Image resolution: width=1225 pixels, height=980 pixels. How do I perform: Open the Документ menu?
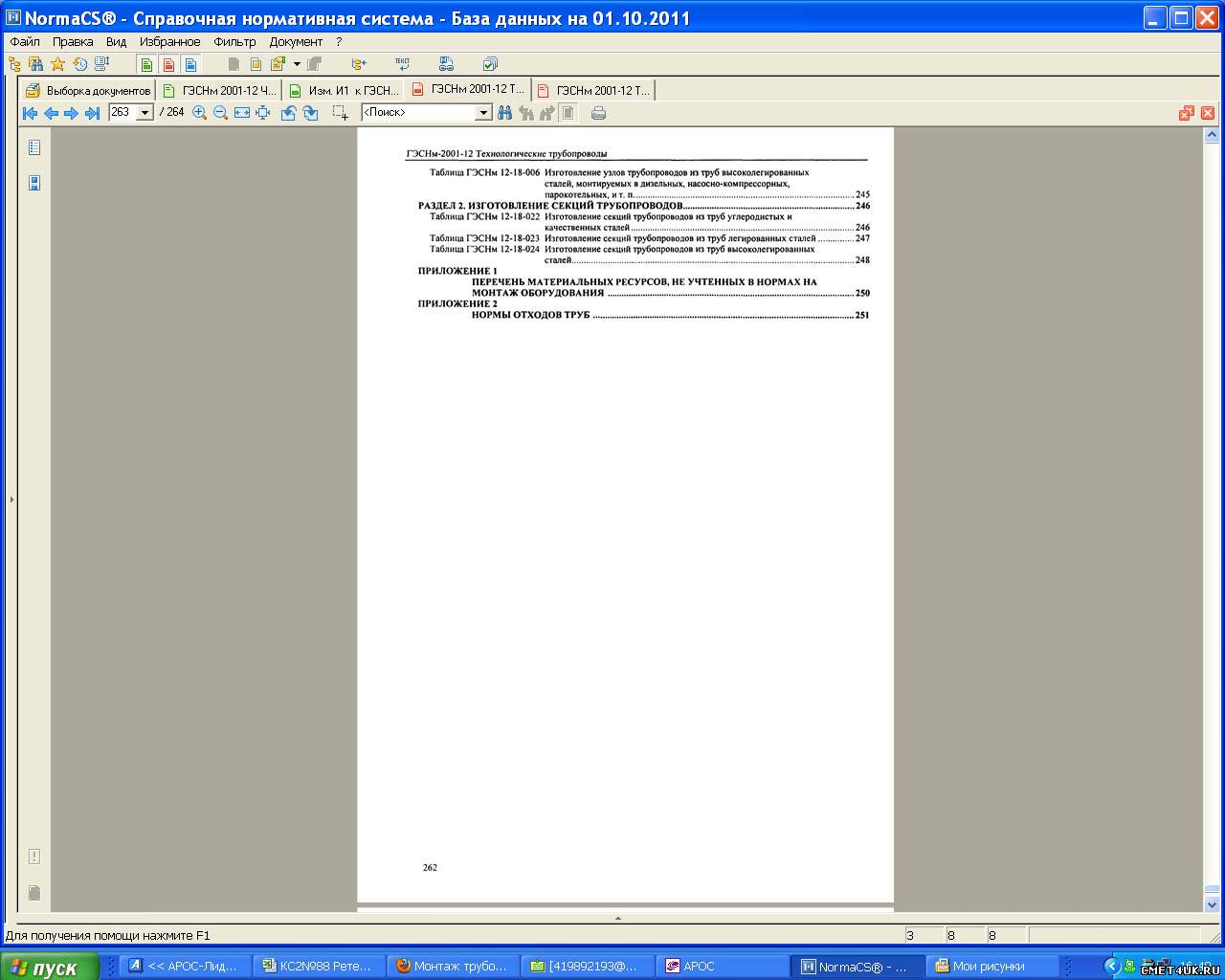coord(296,42)
